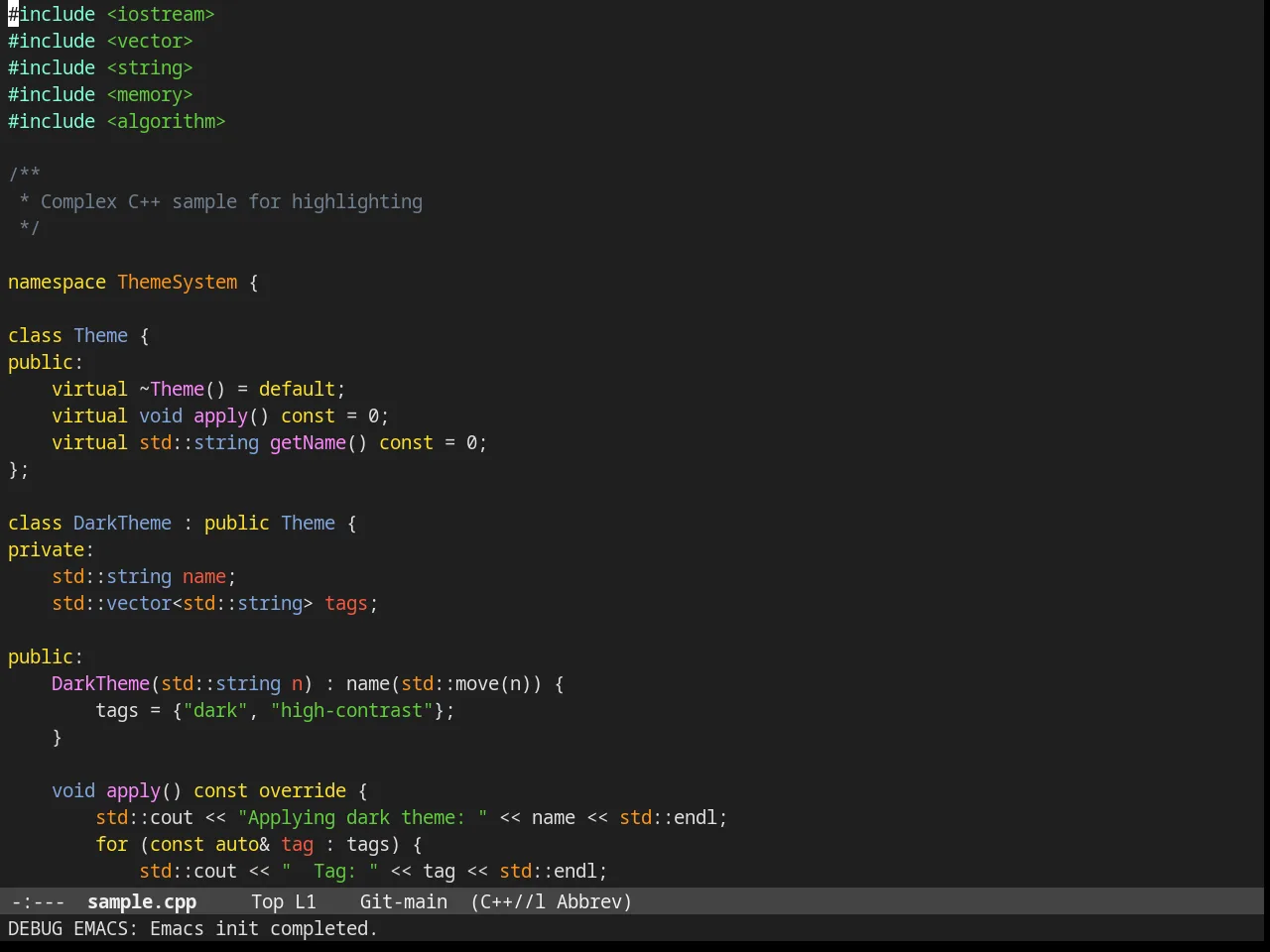Click 'cout' in the Applying dark theme line
This screenshot has width=1270, height=952.
172,817
